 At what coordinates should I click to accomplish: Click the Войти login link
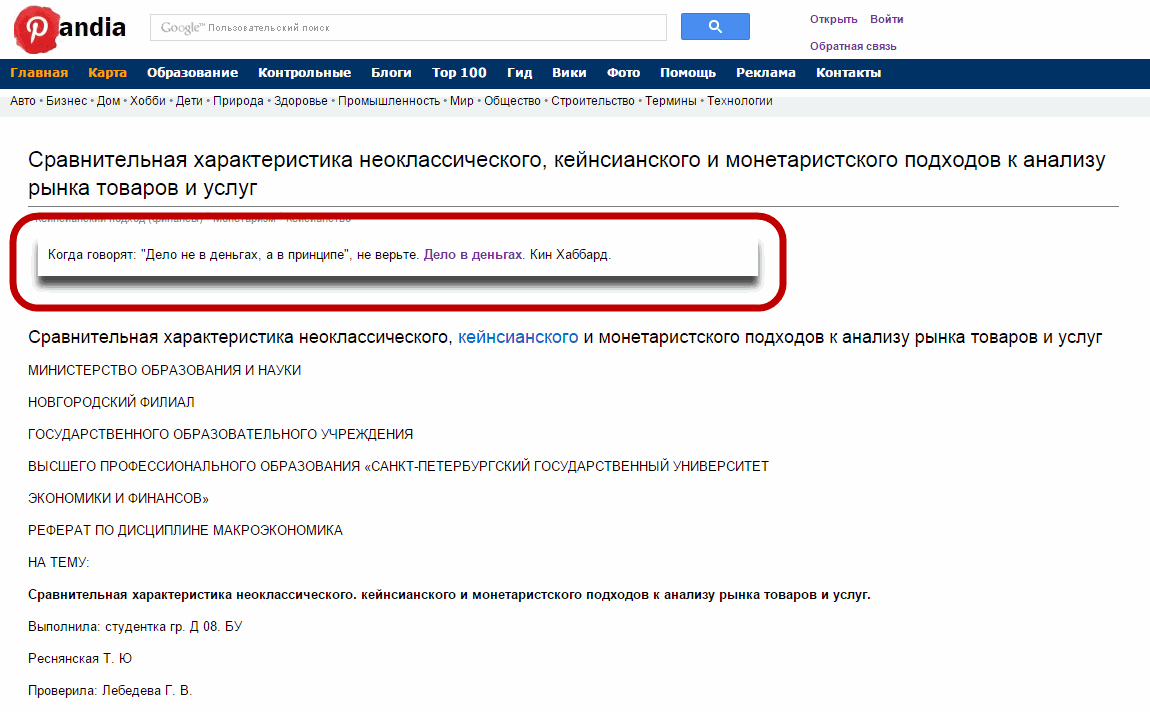coord(886,19)
